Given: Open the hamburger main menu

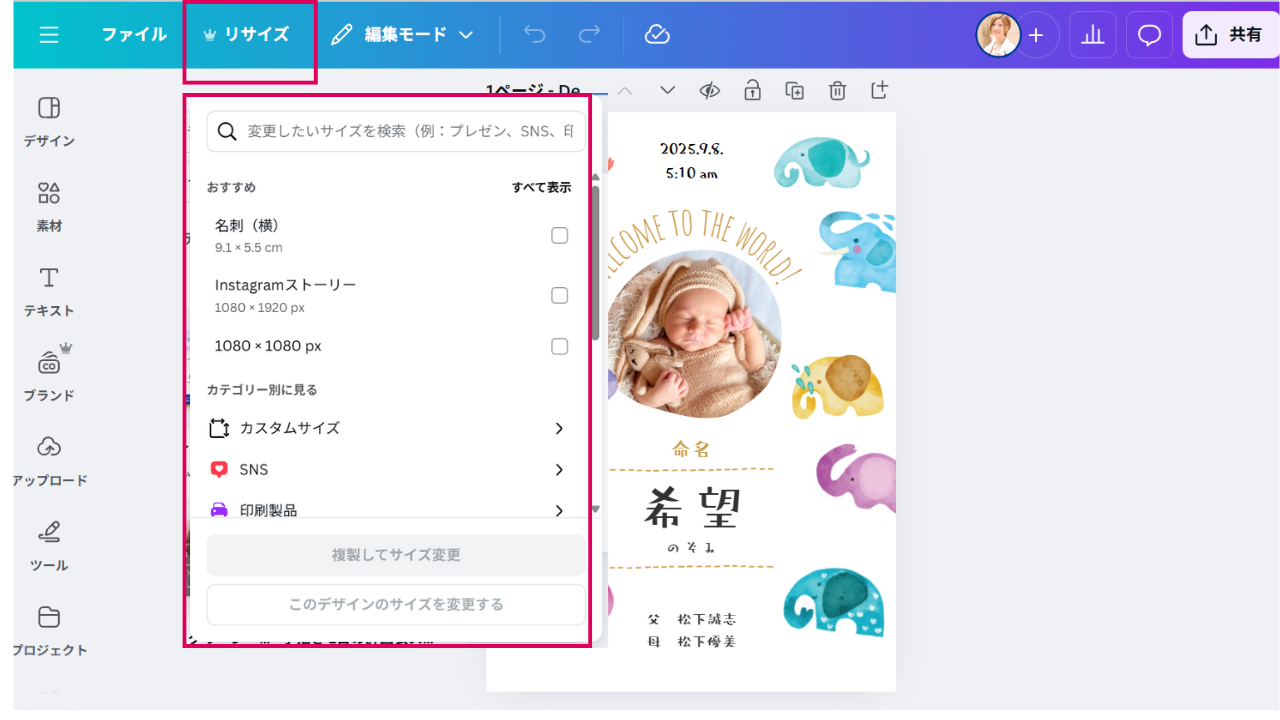Looking at the screenshot, I should point(49,35).
